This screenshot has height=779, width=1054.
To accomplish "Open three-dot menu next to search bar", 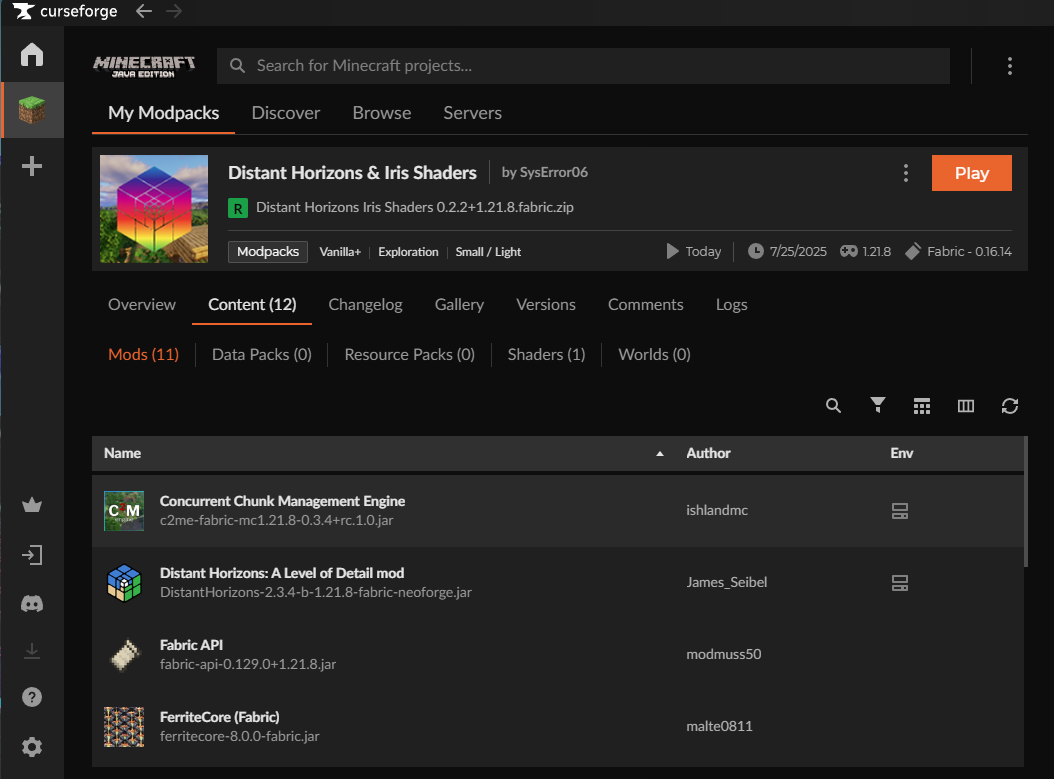I will 1010,66.
